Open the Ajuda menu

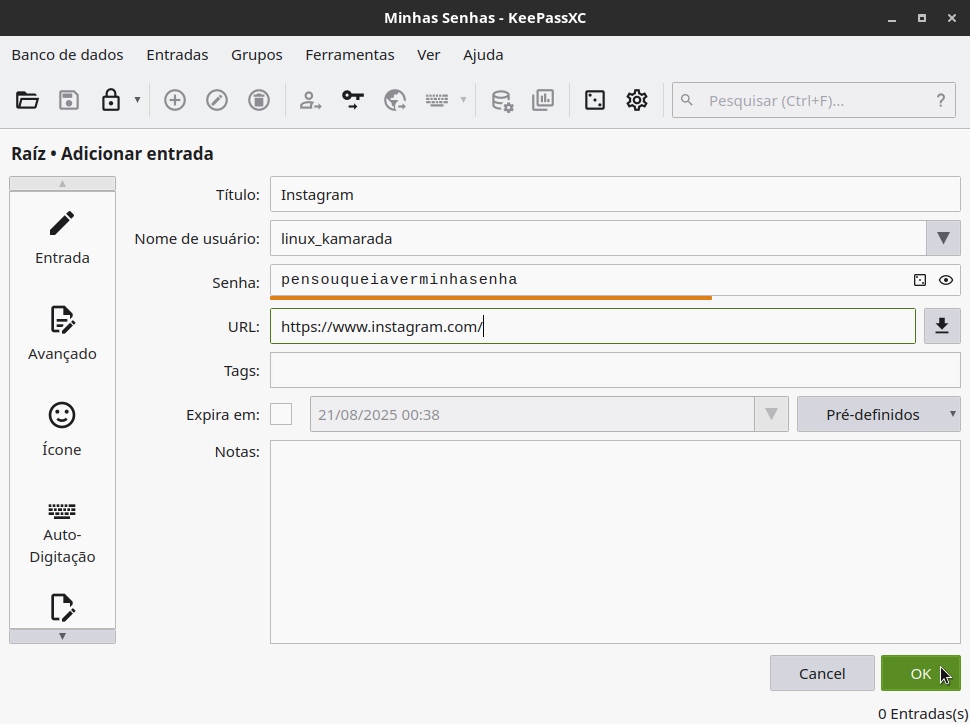(x=483, y=55)
